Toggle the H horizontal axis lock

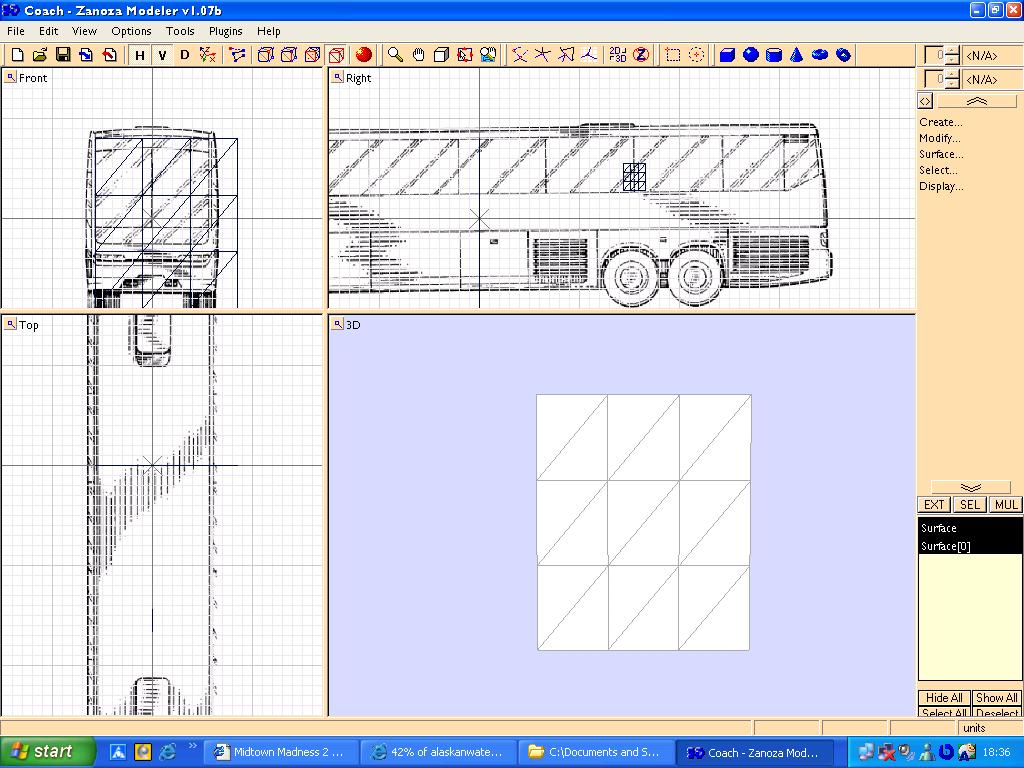point(140,55)
